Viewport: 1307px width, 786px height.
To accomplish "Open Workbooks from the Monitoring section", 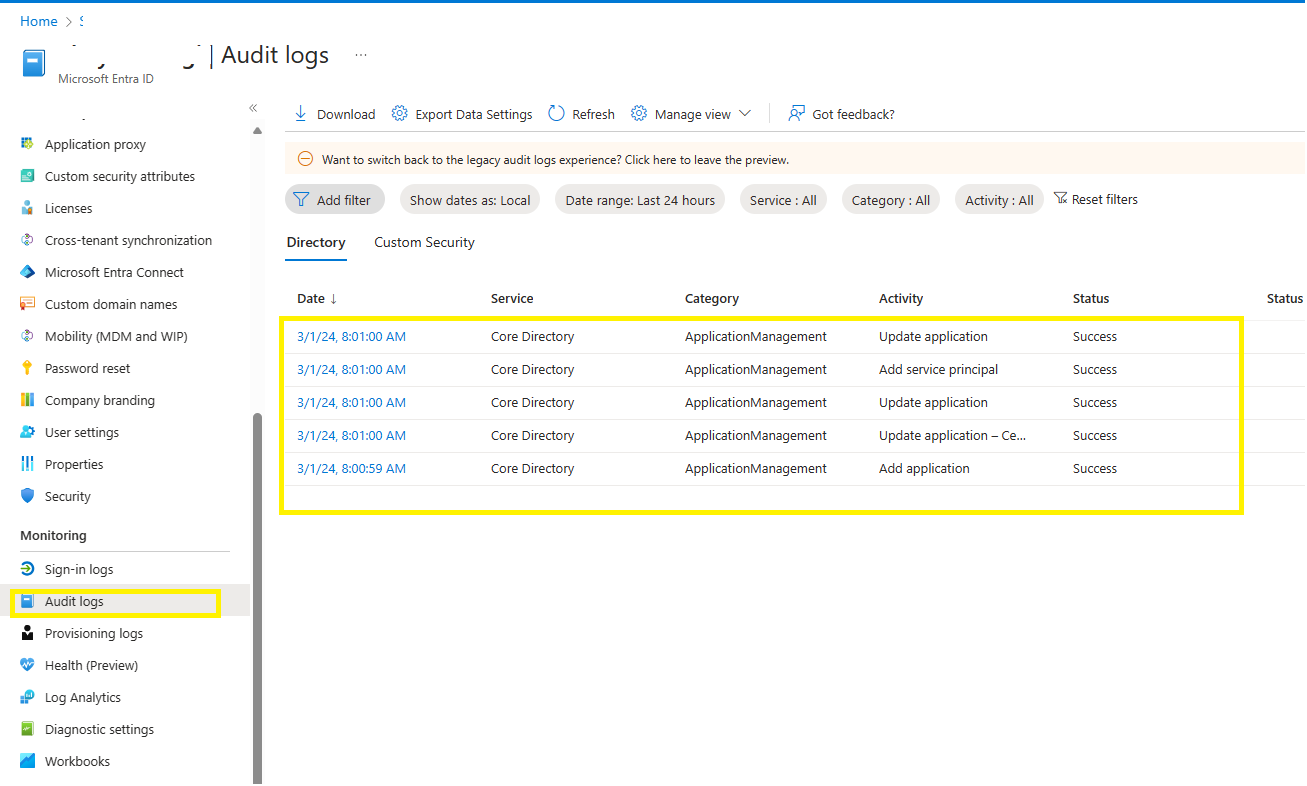I will point(76,760).
